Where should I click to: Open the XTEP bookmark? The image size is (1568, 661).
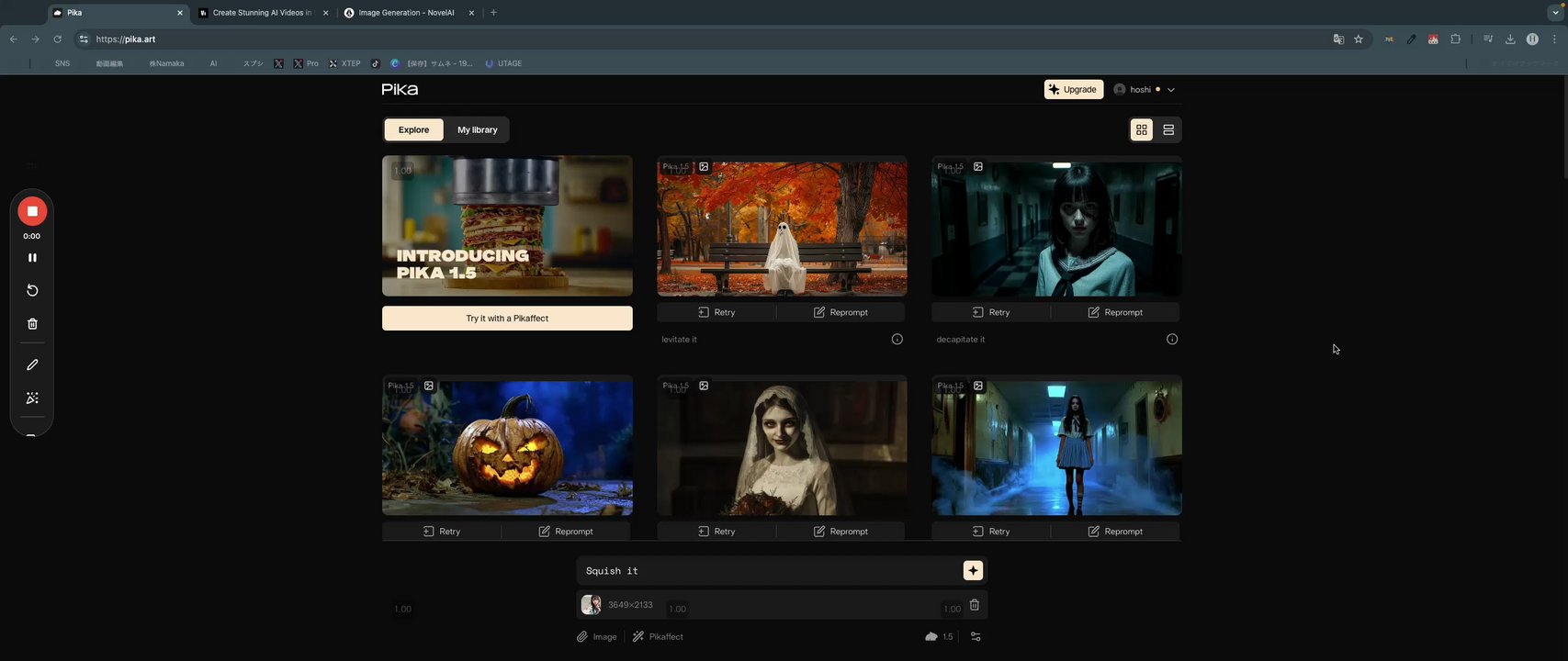(x=344, y=63)
